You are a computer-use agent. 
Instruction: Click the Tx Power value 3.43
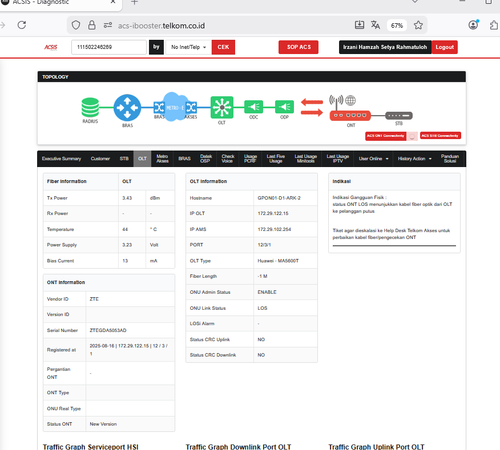(127, 198)
